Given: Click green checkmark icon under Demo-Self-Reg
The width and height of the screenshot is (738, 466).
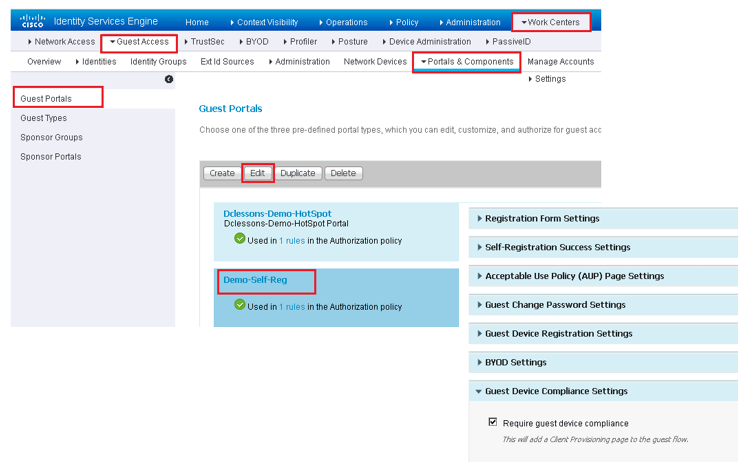Looking at the screenshot, I should [240, 305].
